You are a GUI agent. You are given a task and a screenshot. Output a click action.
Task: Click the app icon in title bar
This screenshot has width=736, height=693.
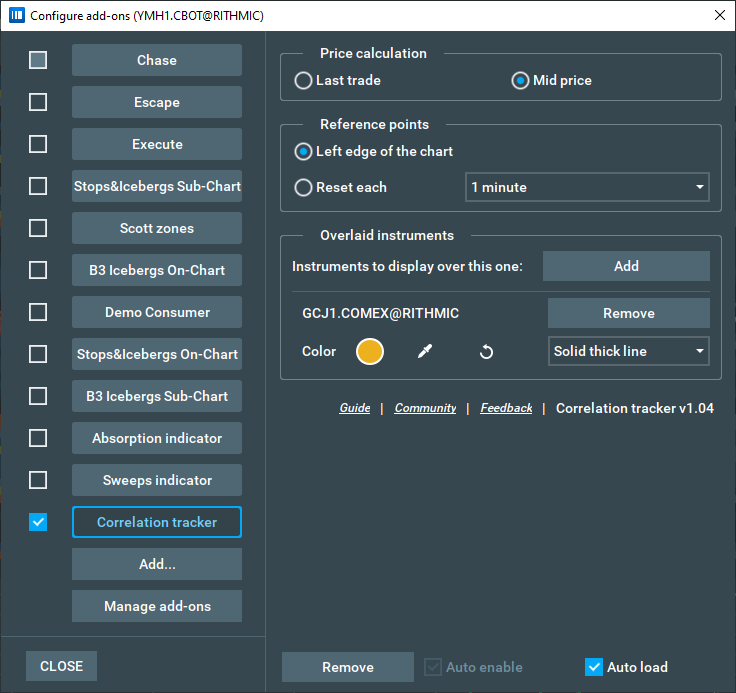(x=17, y=16)
